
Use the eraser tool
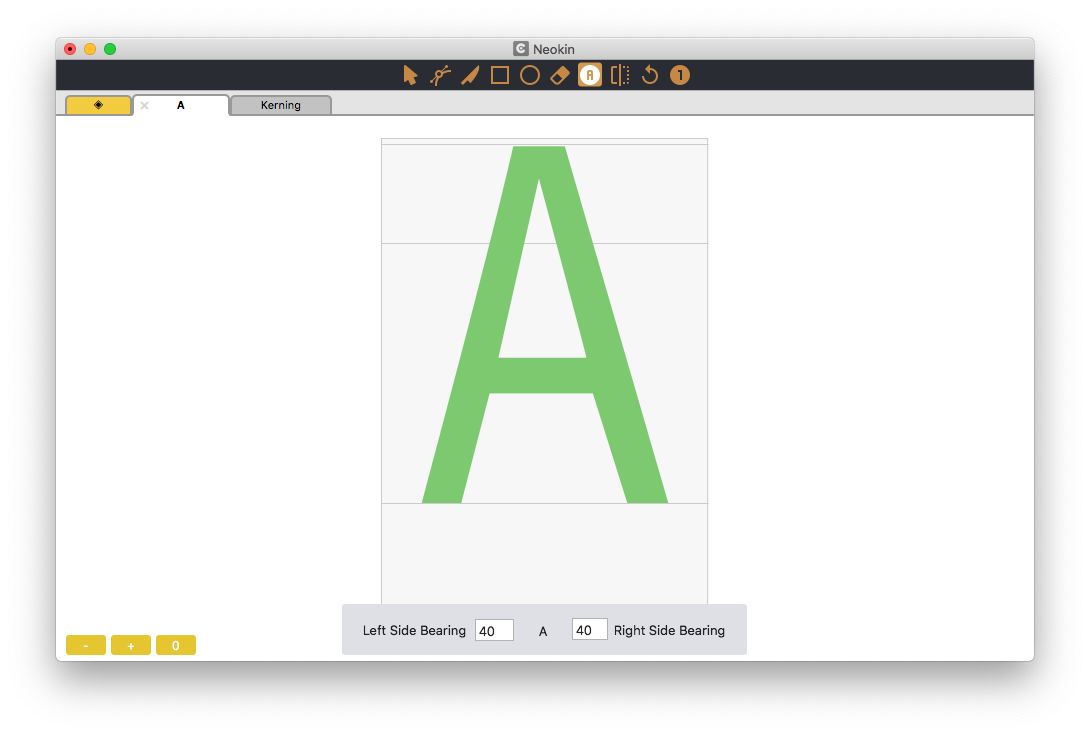[x=559, y=74]
